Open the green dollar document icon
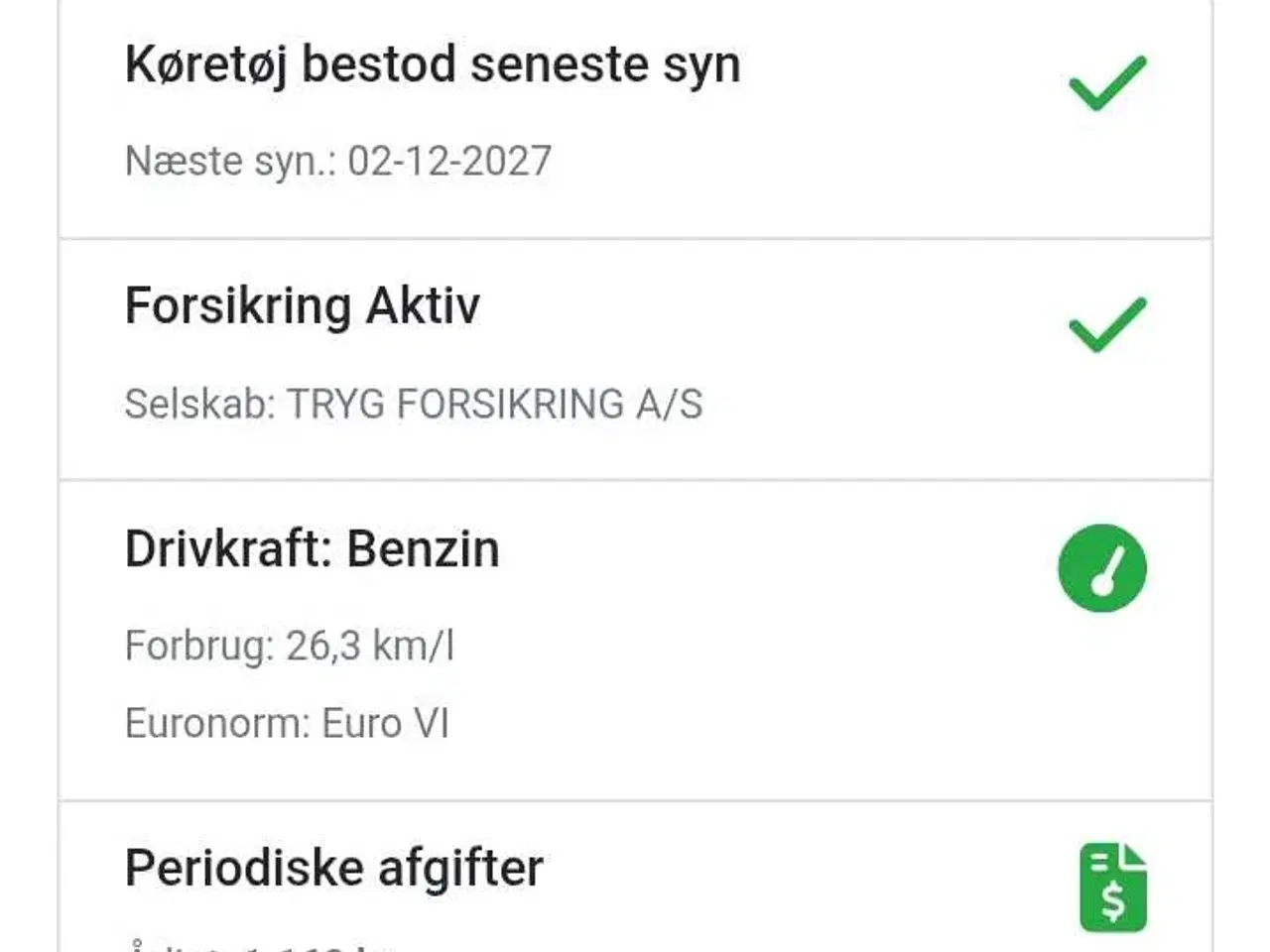This screenshot has height=952, width=1270. coord(1112,888)
